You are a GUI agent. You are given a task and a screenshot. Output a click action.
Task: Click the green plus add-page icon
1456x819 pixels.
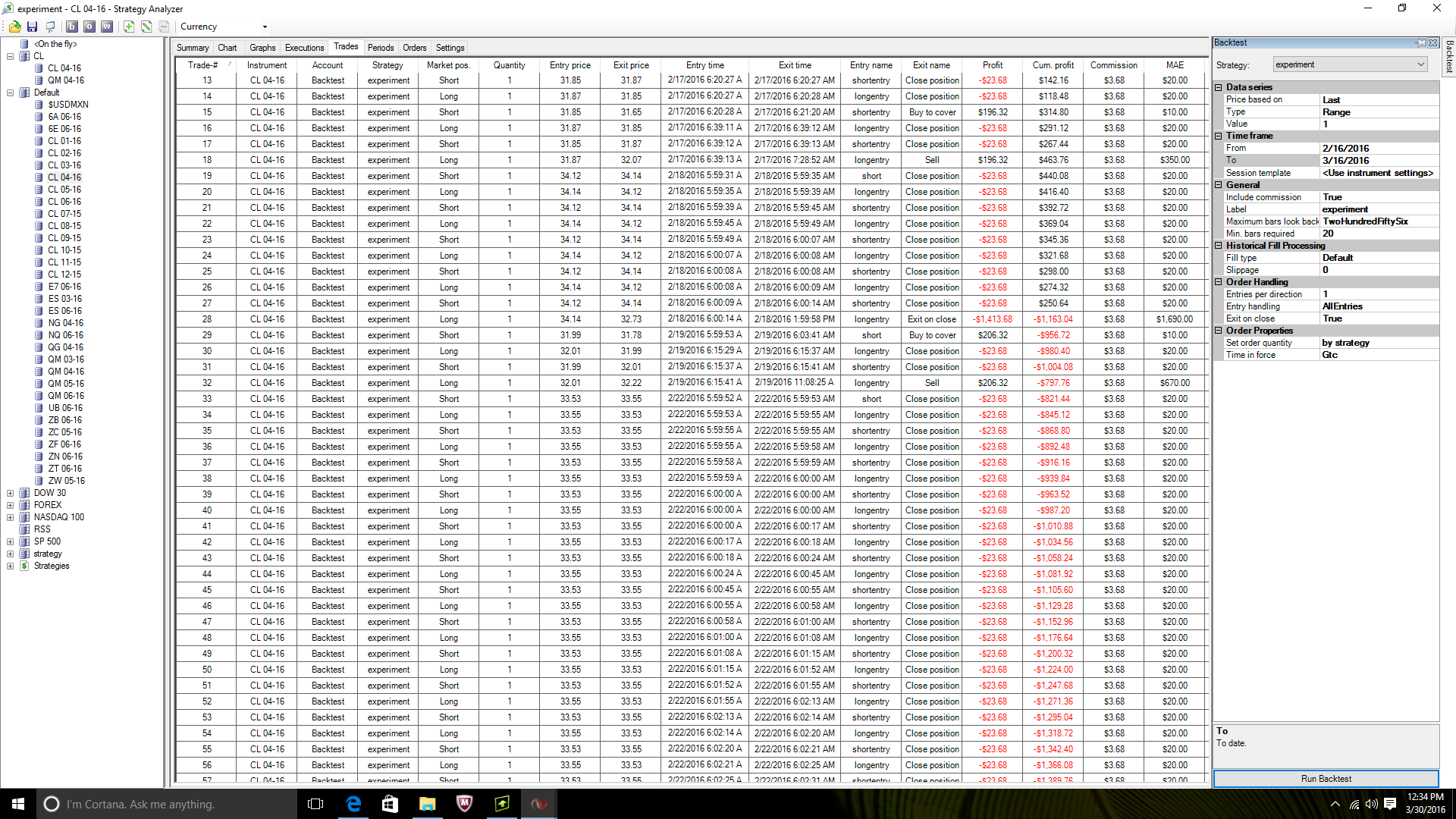[x=129, y=27]
